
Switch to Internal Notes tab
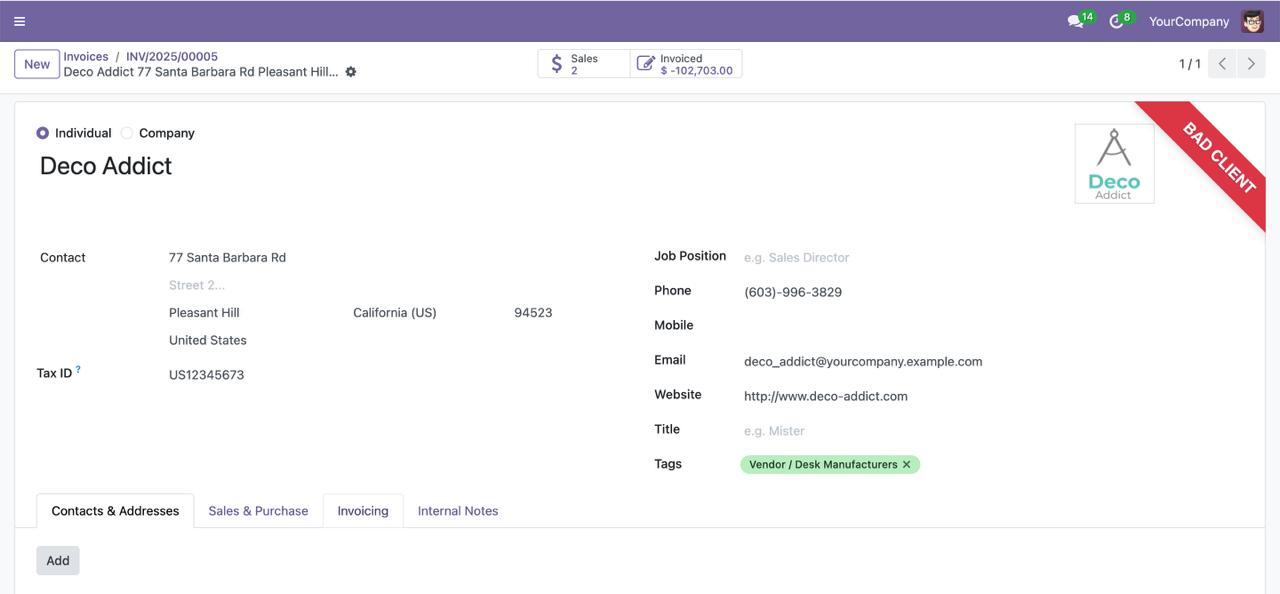(x=458, y=511)
